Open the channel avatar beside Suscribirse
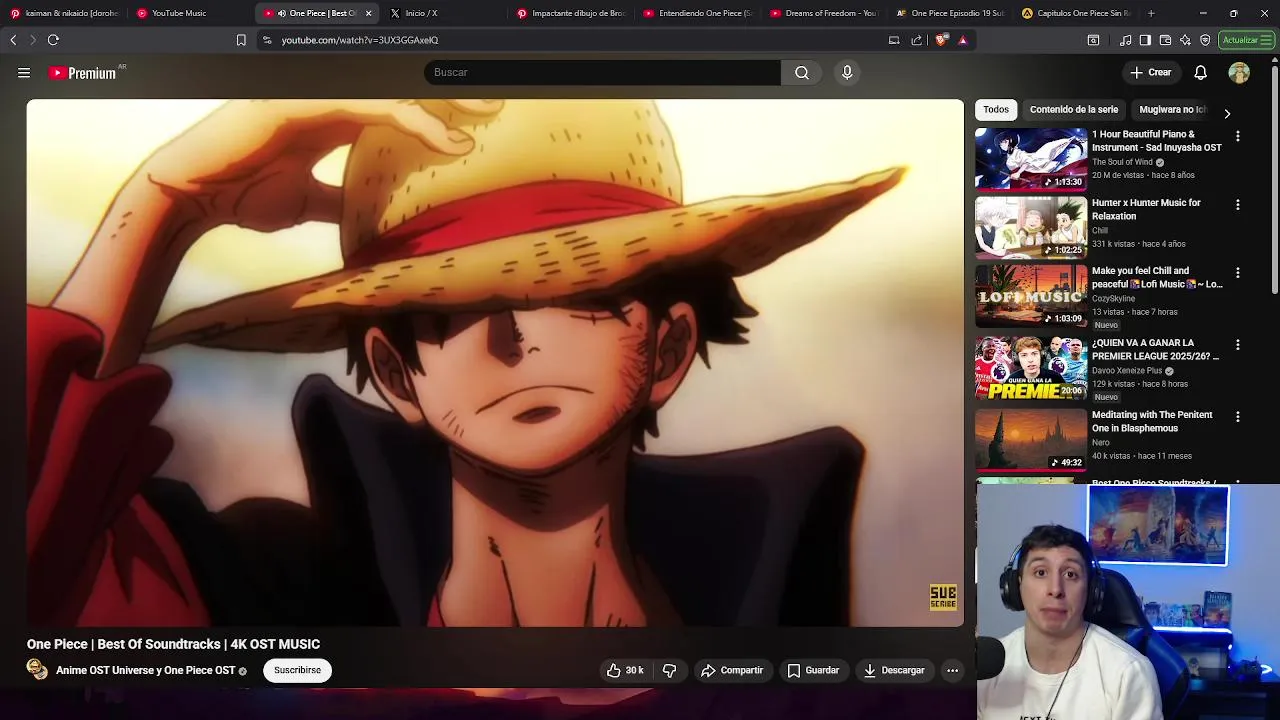Viewport: 1280px width, 720px height. [x=37, y=670]
